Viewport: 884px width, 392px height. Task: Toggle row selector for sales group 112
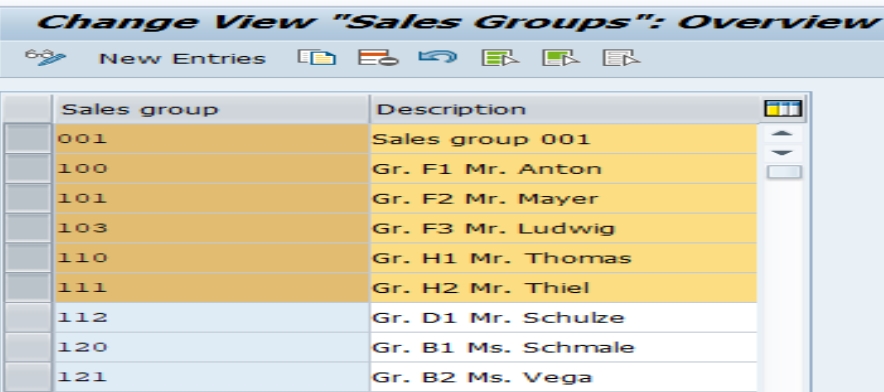[28, 318]
